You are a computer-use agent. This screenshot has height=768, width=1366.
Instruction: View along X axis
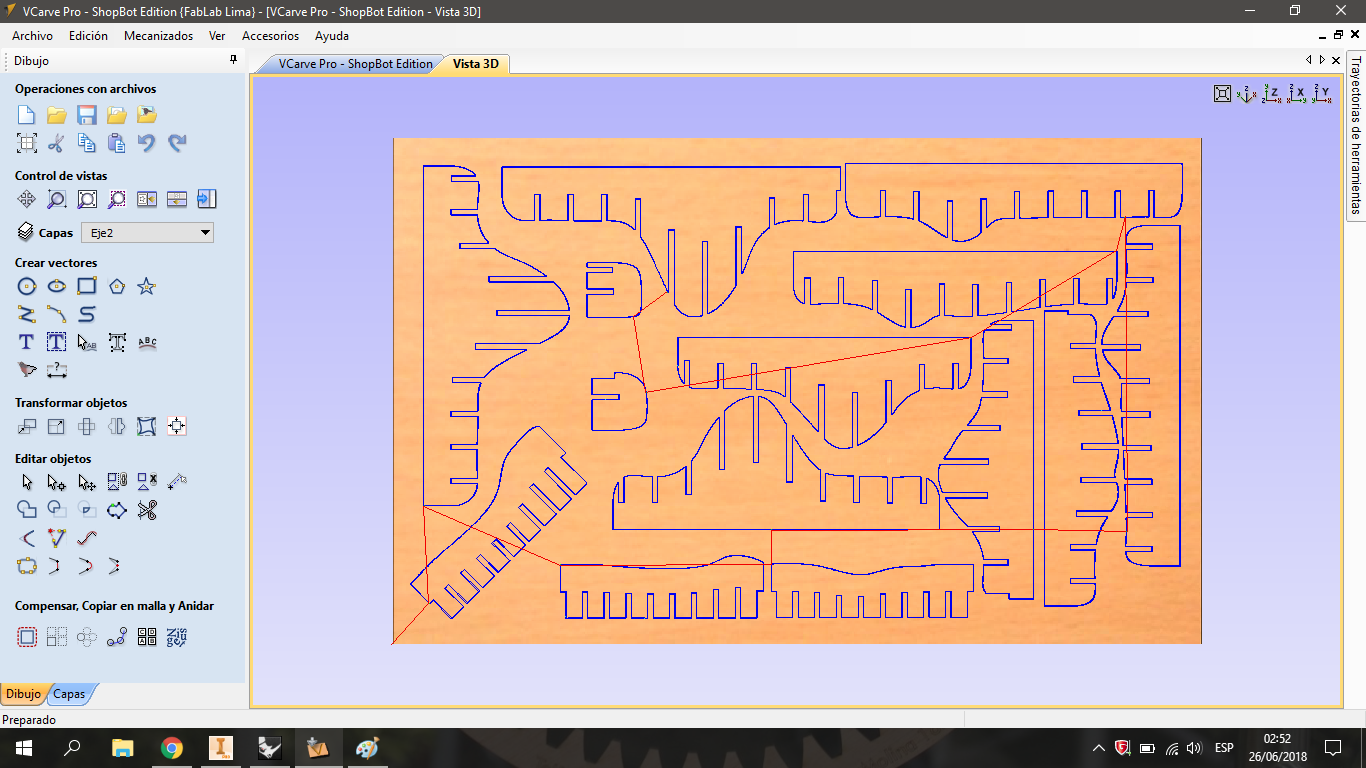1297,93
